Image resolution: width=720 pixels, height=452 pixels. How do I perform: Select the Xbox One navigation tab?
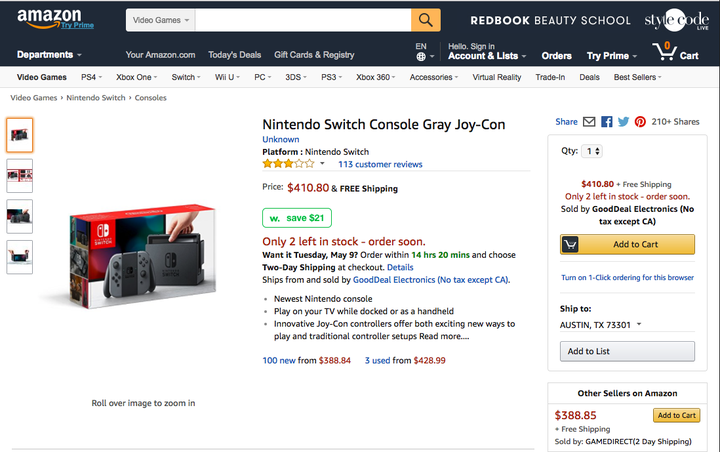(x=136, y=77)
